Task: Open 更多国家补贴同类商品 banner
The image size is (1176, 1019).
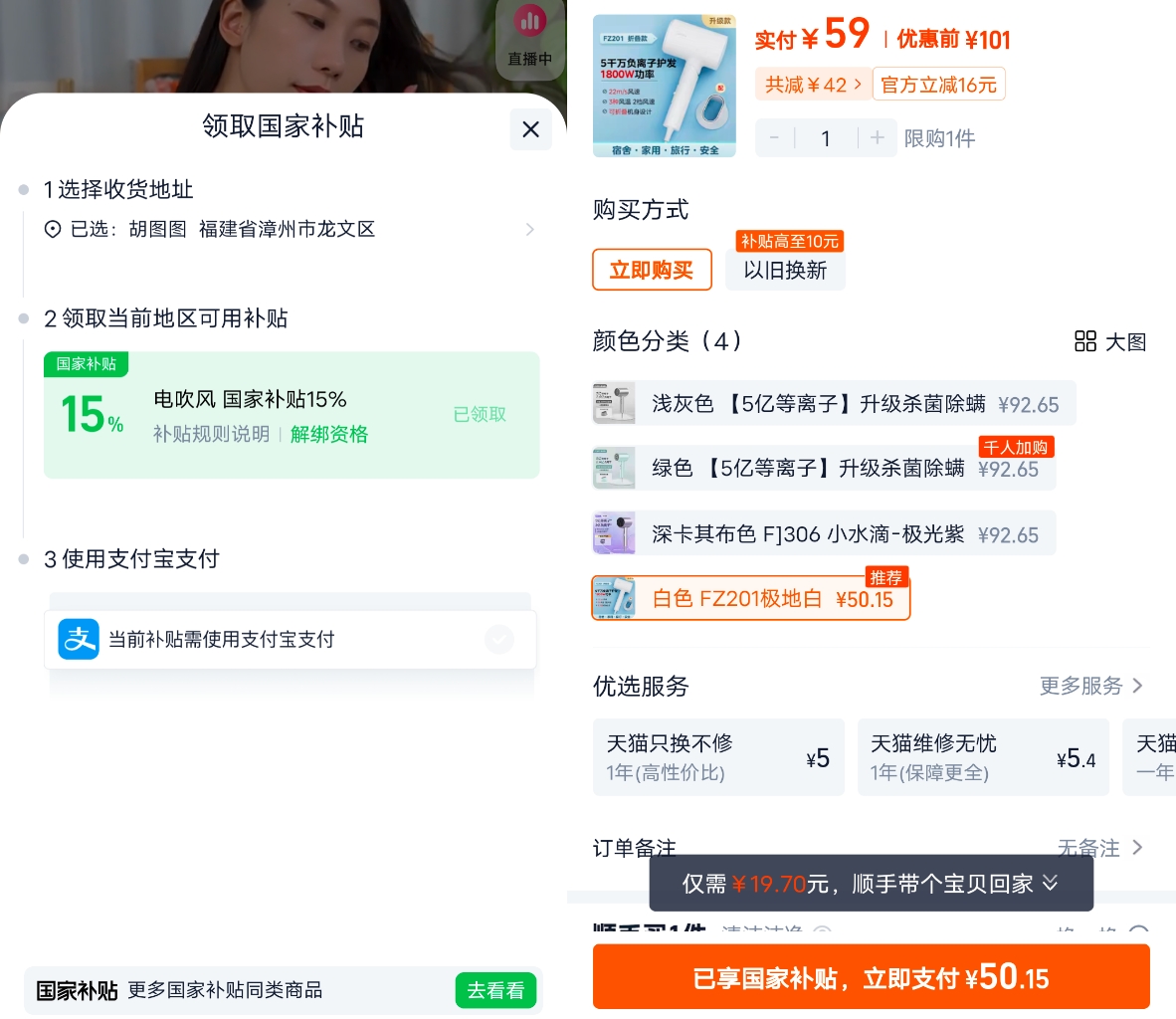Action: [x=283, y=990]
